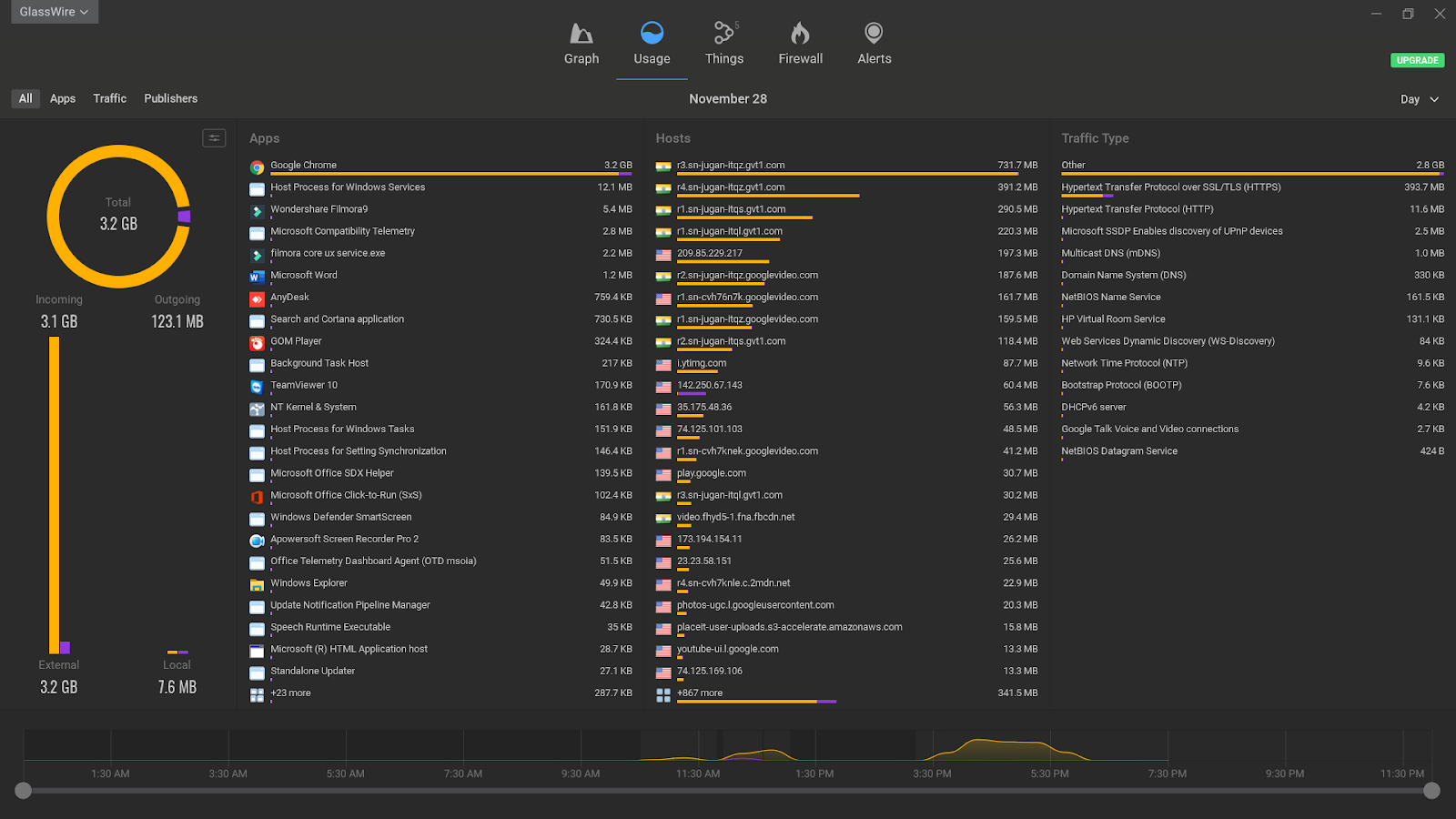The height and width of the screenshot is (819, 1456).
Task: Switch to the Apps tab
Action: click(x=63, y=98)
